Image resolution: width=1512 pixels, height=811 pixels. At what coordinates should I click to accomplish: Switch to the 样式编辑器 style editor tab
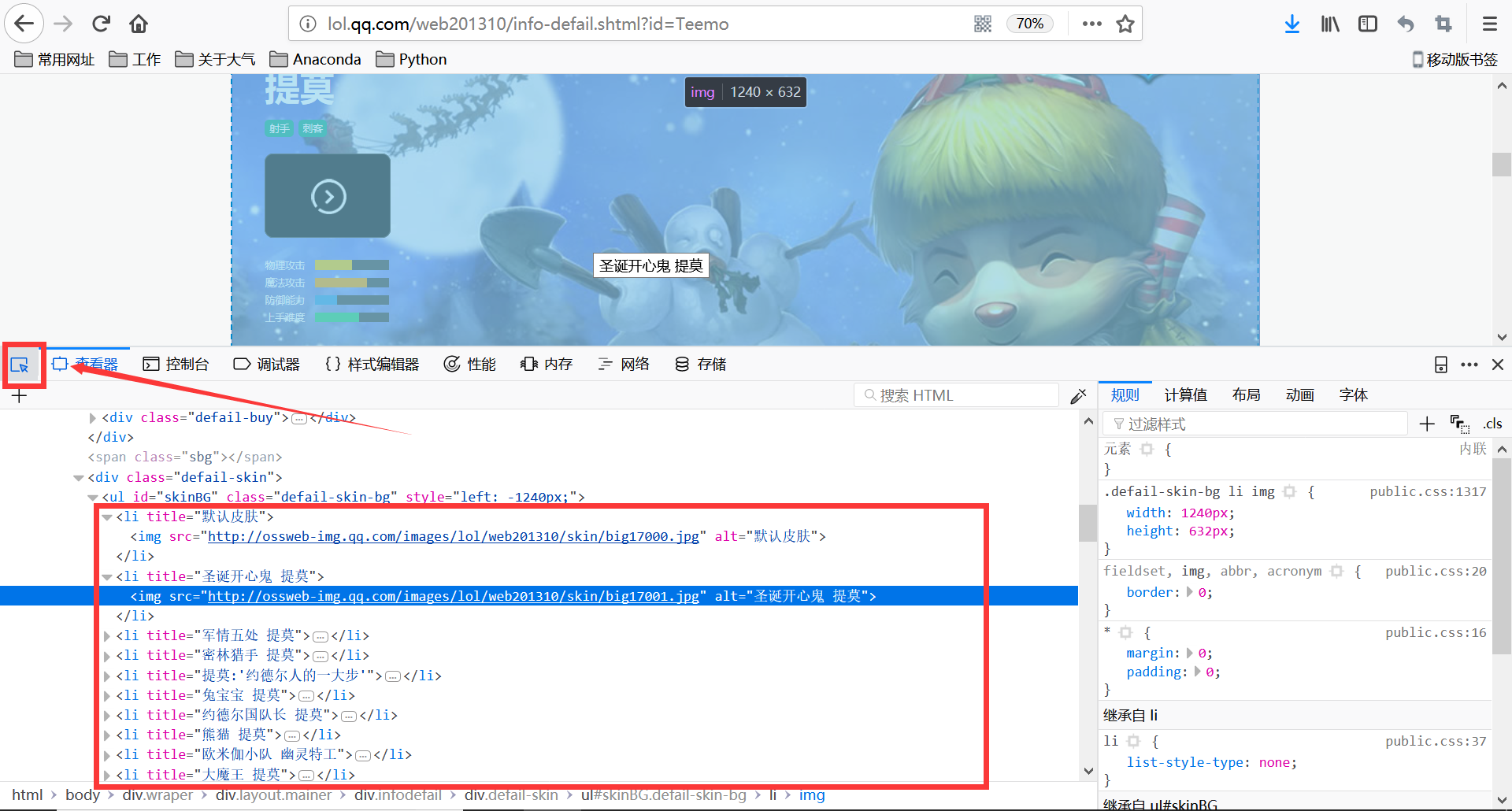pyautogui.click(x=372, y=364)
